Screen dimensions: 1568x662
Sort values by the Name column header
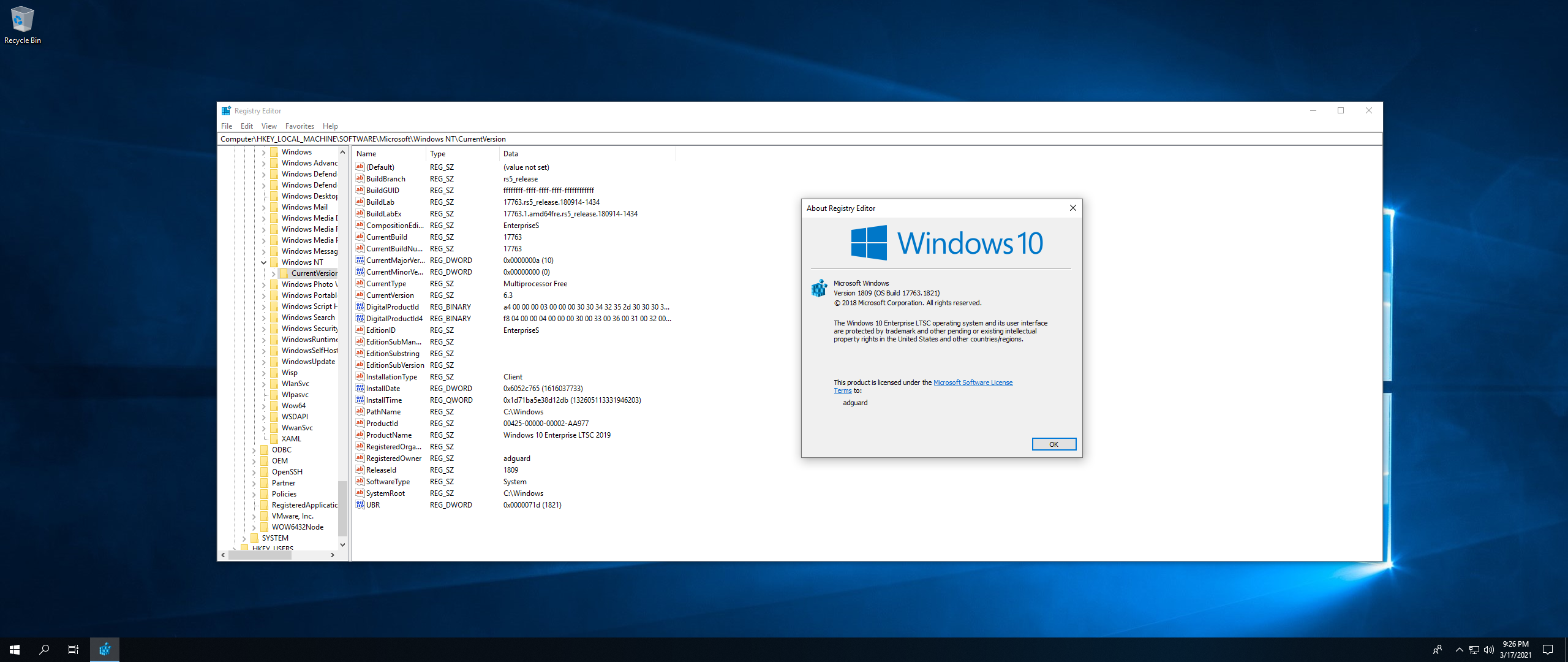coord(390,154)
